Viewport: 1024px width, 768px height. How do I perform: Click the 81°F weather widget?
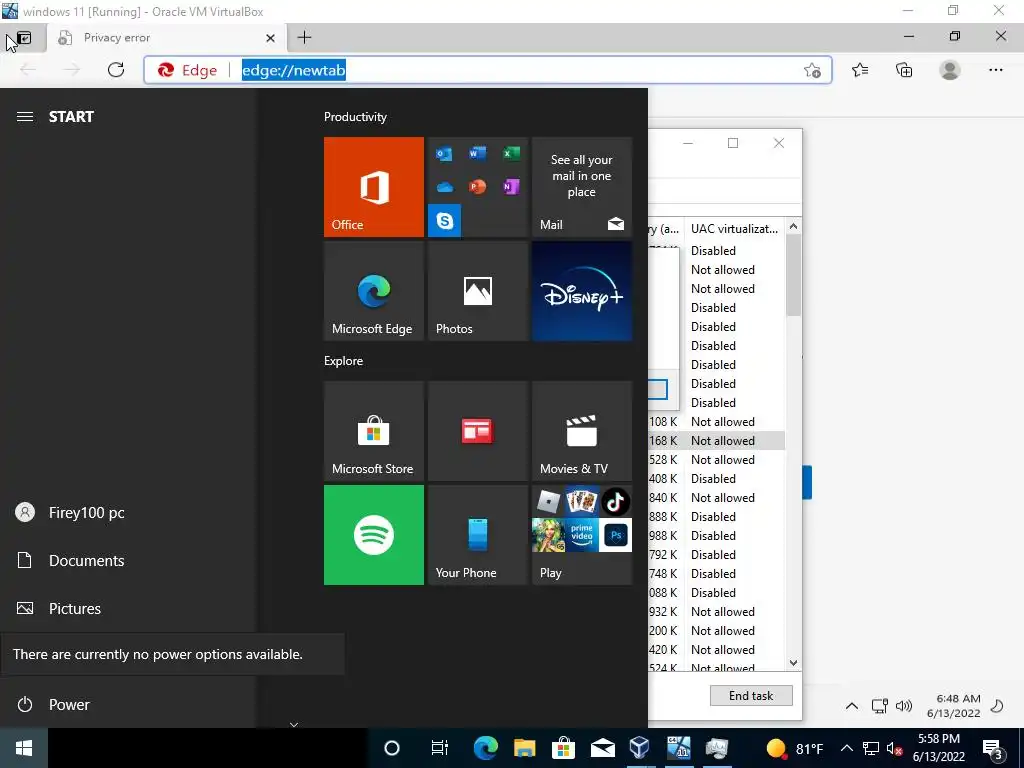795,748
